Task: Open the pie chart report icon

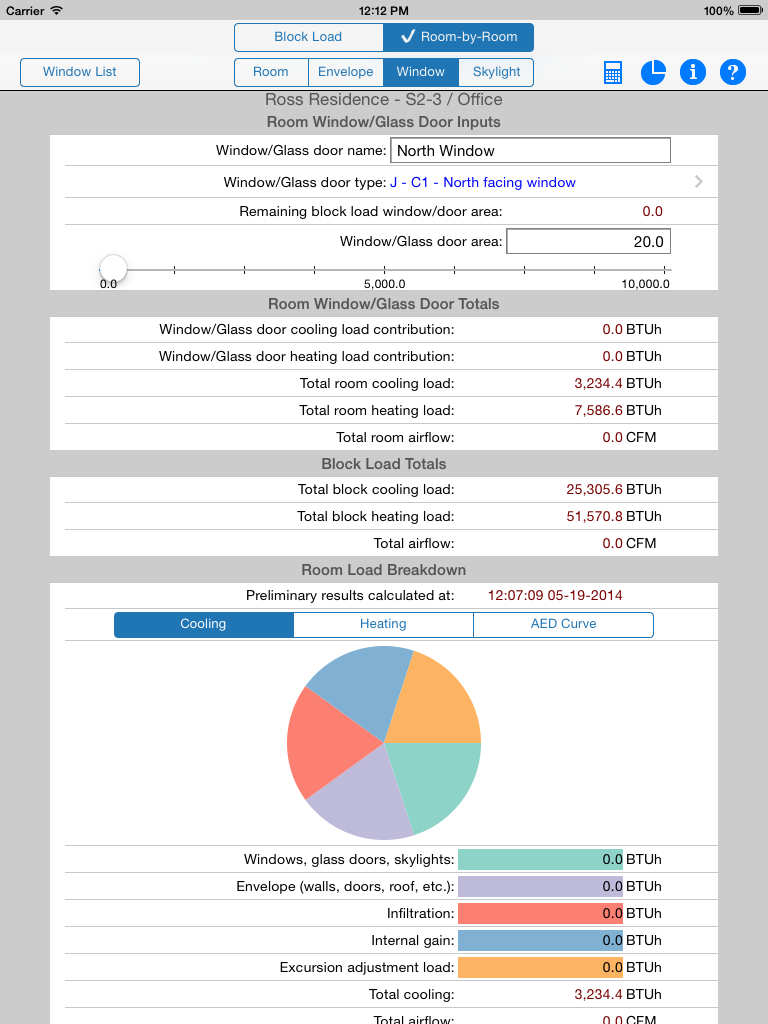Action: 652,72
